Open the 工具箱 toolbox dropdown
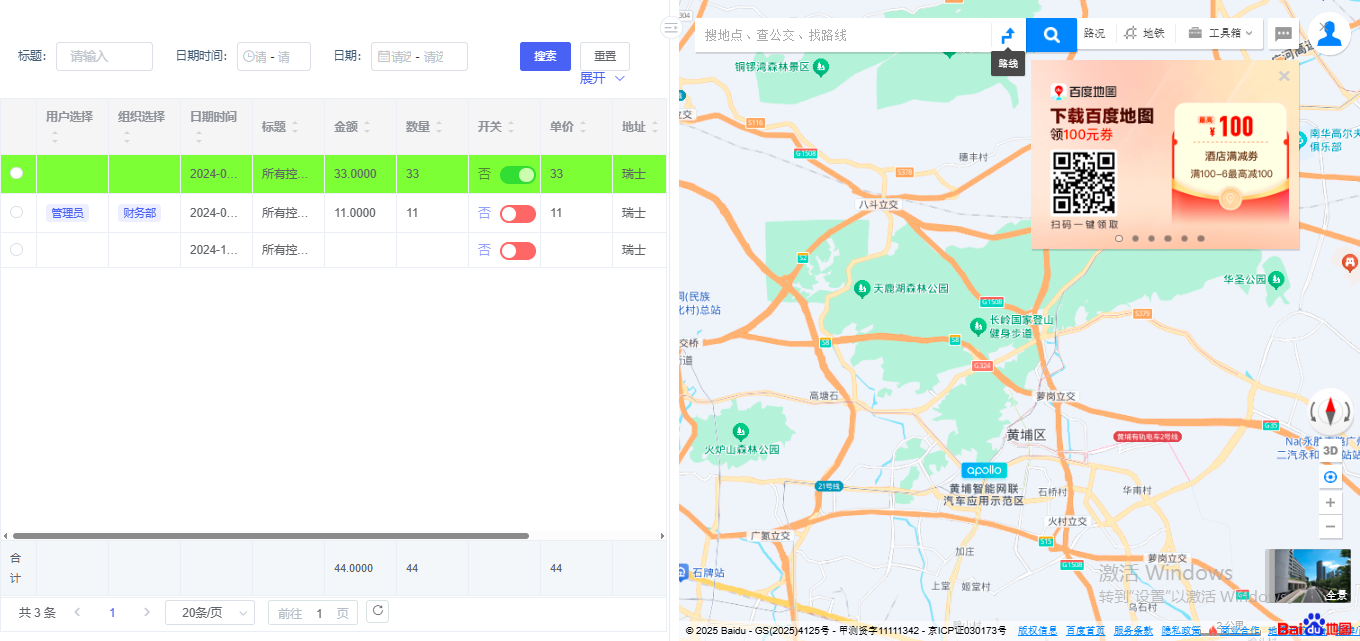 click(1220, 33)
